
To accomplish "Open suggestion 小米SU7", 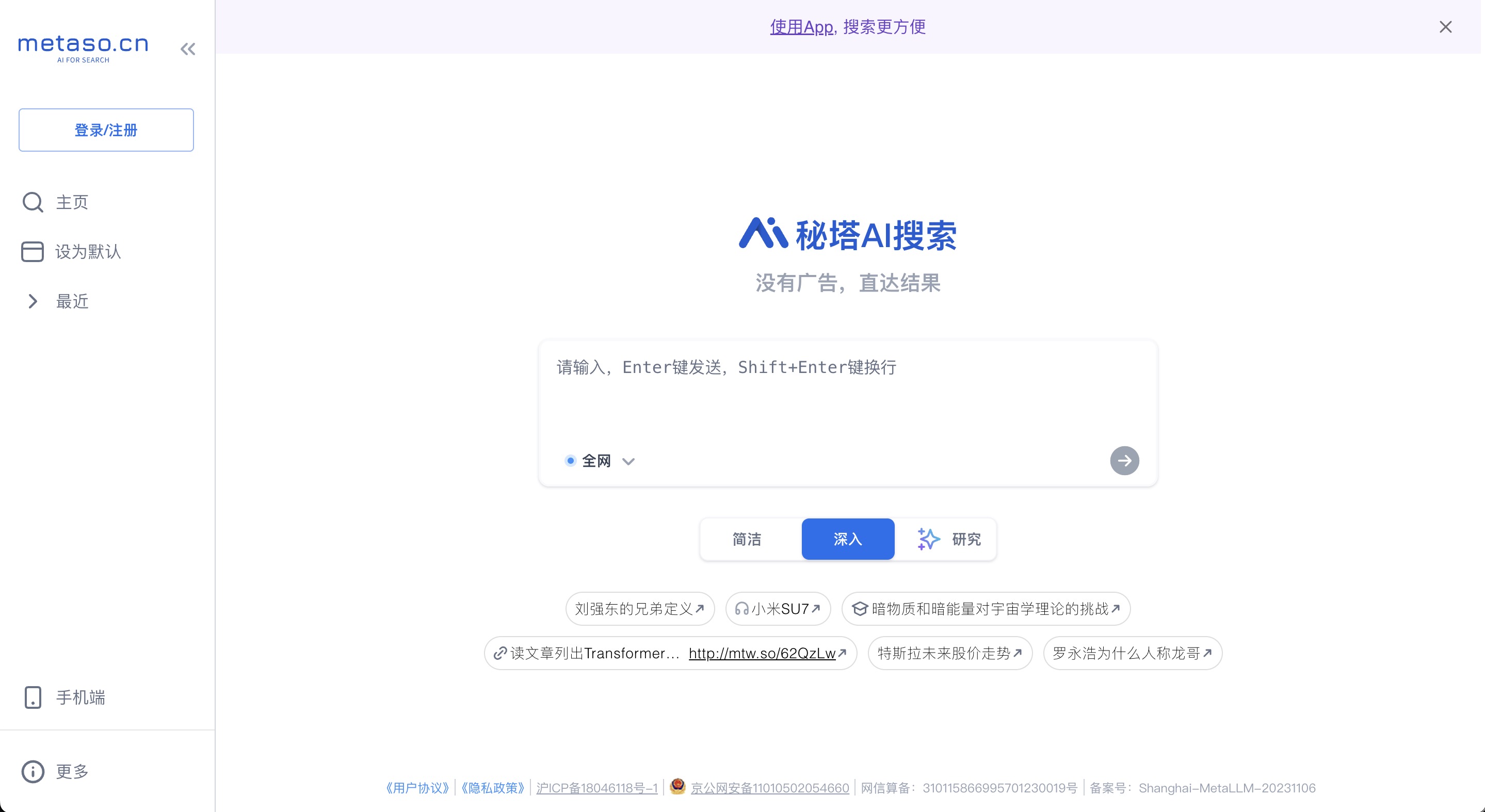I will pos(778,609).
